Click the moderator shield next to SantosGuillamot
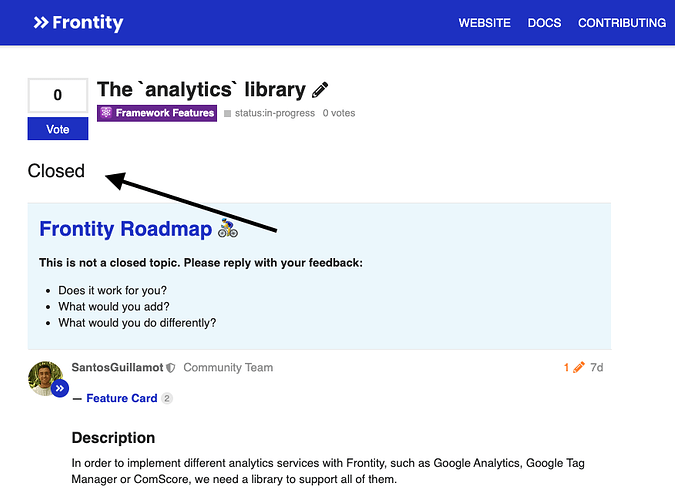 (171, 368)
